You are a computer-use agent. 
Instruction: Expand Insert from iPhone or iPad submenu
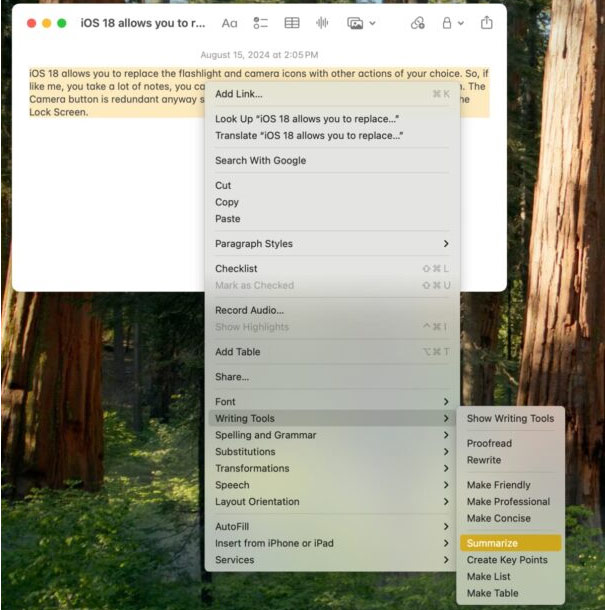point(332,543)
